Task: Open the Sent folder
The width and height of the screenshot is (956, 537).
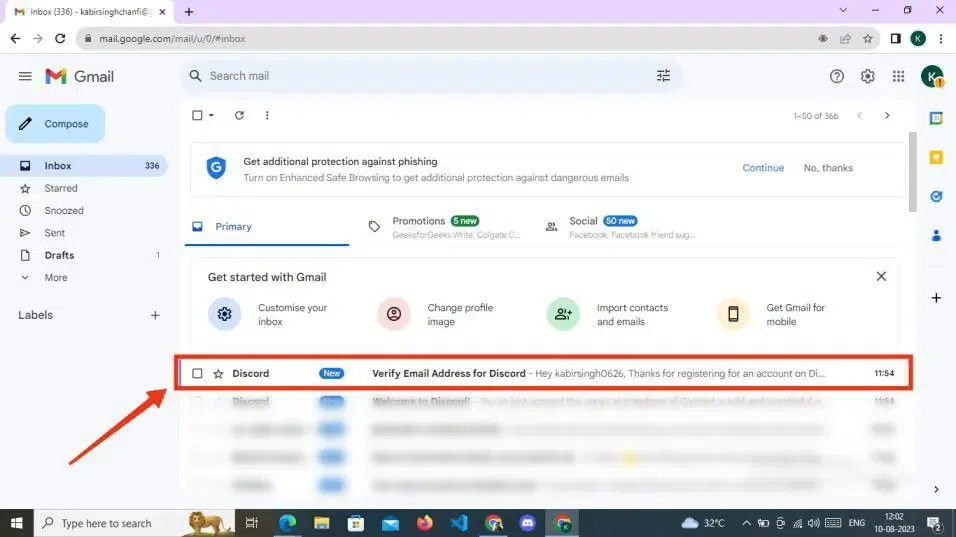Action: click(x=85, y=233)
